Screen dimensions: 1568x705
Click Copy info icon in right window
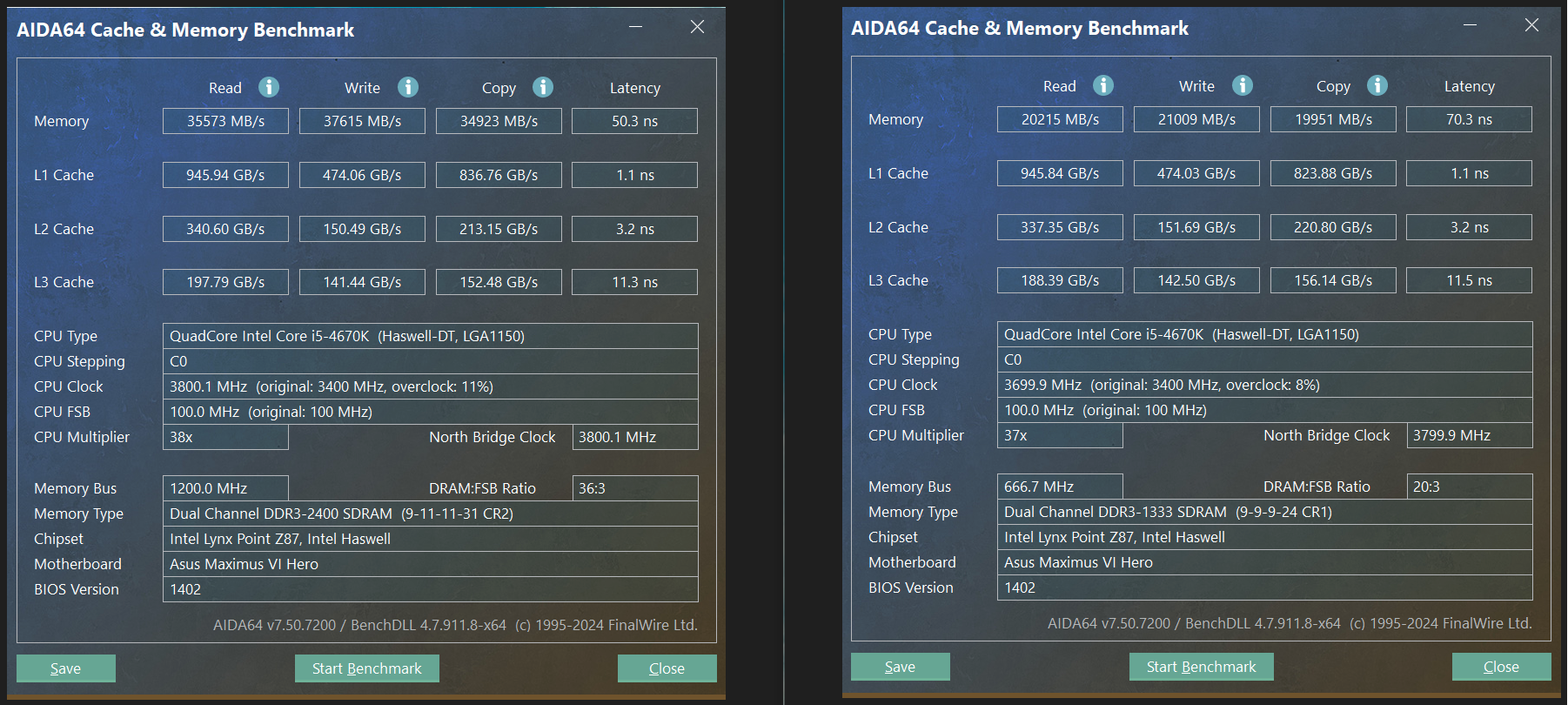point(1377,85)
